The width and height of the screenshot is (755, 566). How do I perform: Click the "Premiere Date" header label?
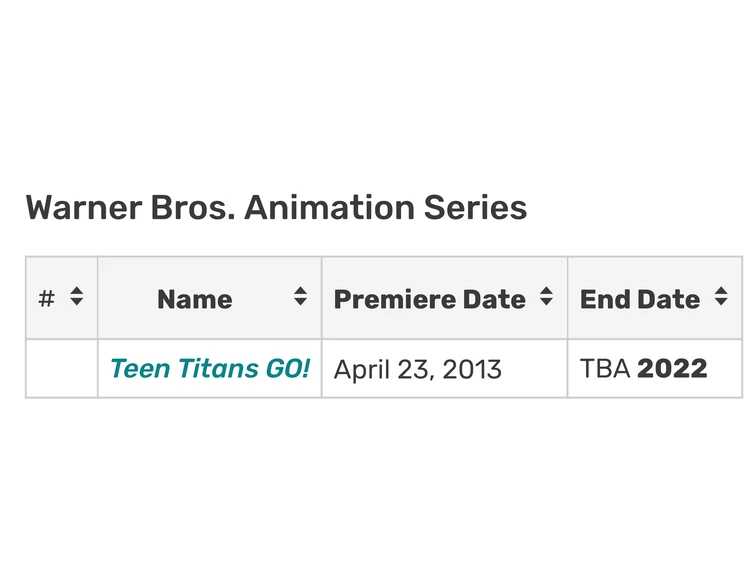point(429,299)
